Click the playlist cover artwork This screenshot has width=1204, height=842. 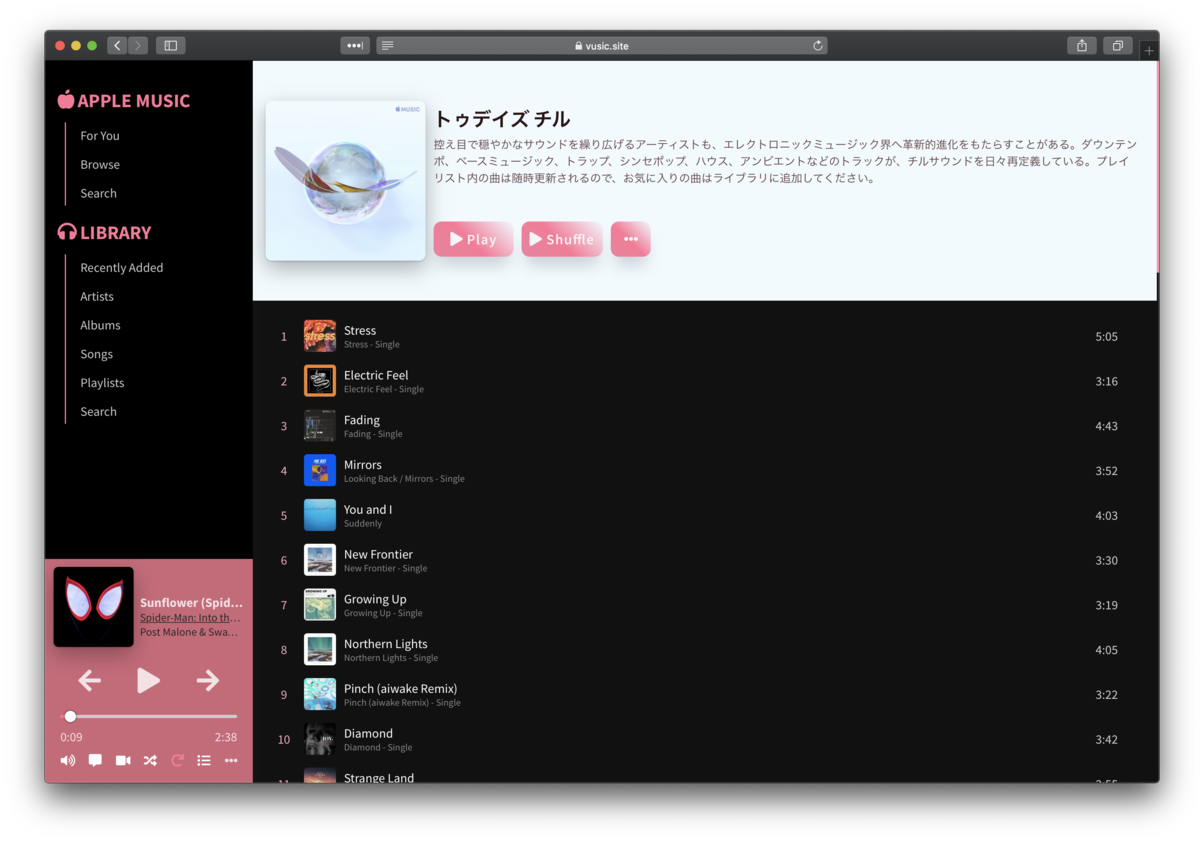tap(345, 181)
